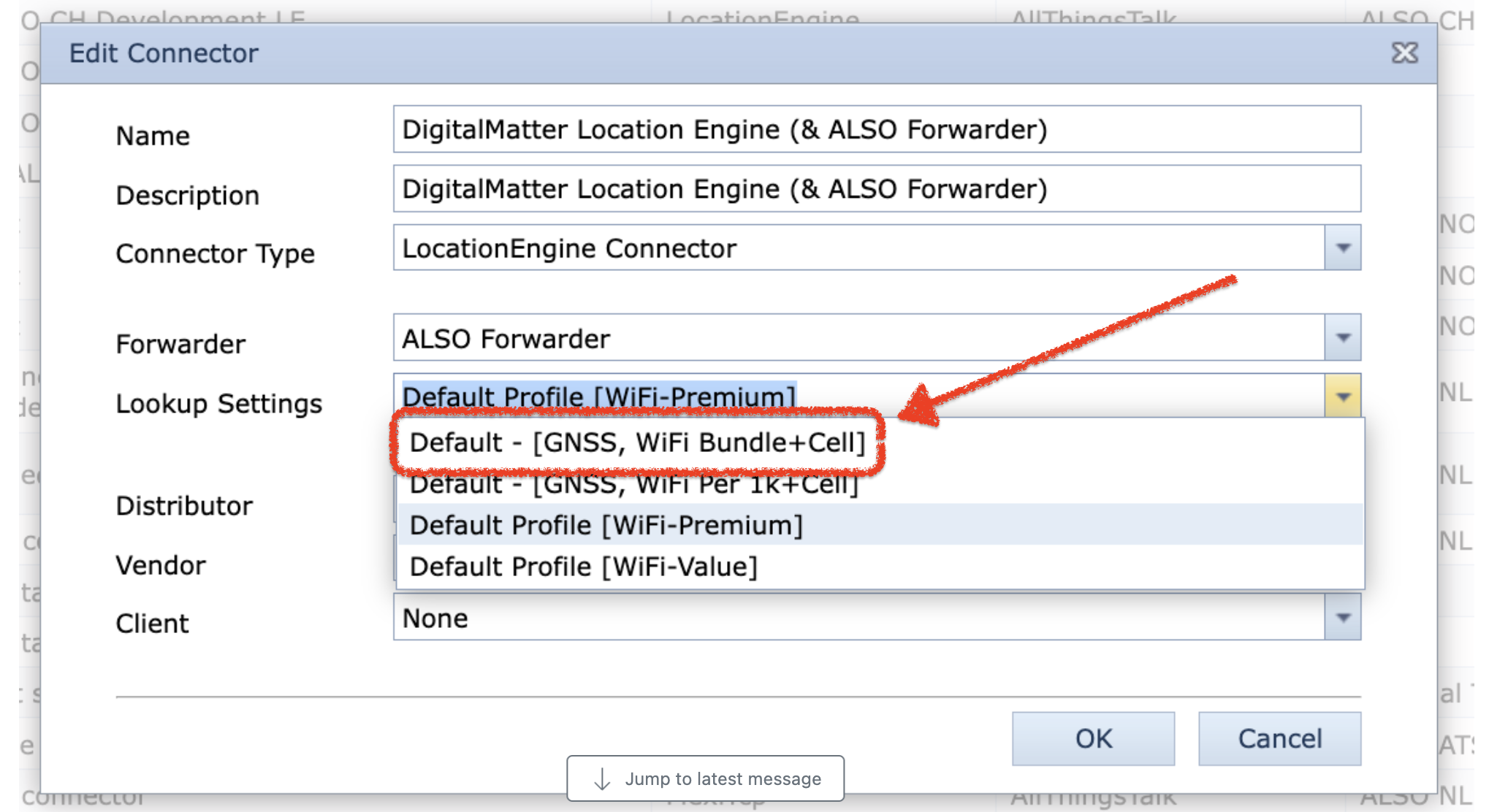Viewport: 1489px width, 812px height.
Task: Open Connector Type dropdown arrow
Action: (x=1342, y=248)
